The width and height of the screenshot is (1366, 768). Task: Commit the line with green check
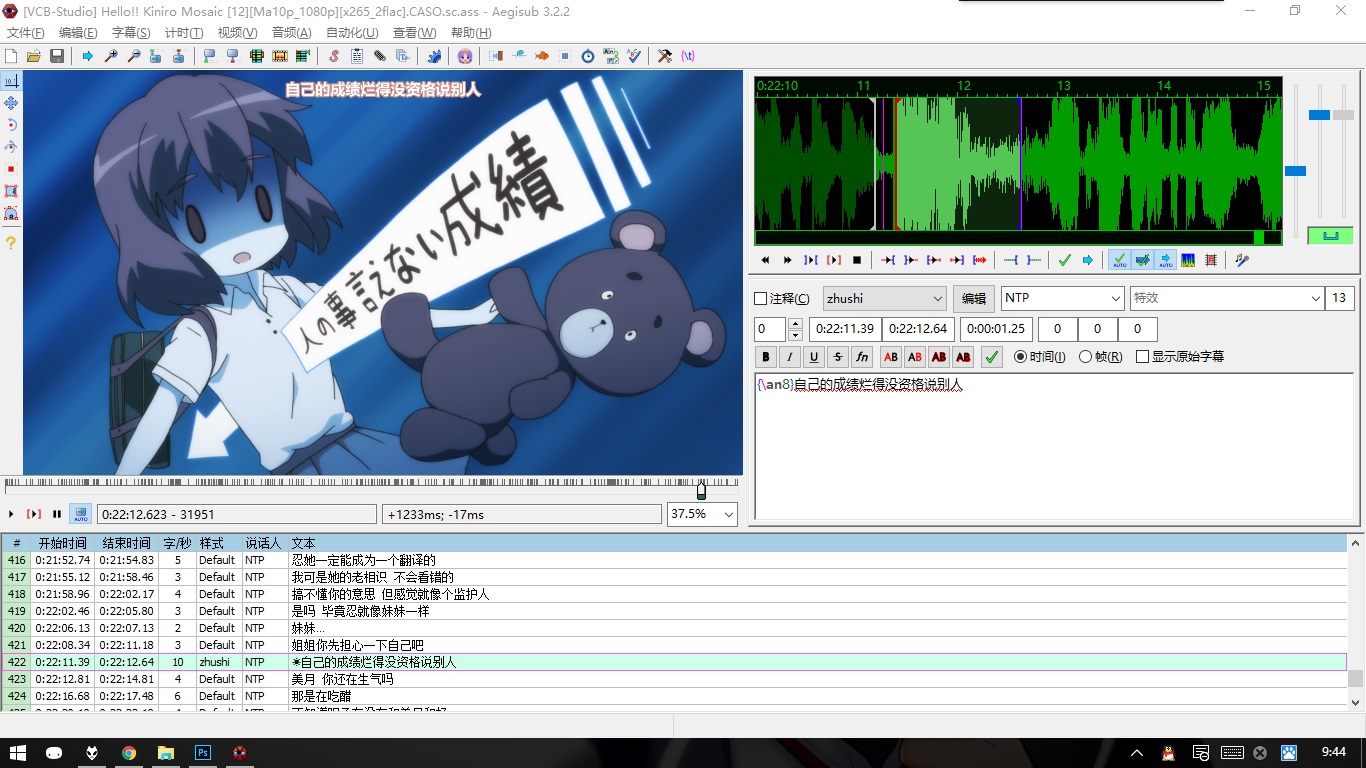click(x=991, y=357)
